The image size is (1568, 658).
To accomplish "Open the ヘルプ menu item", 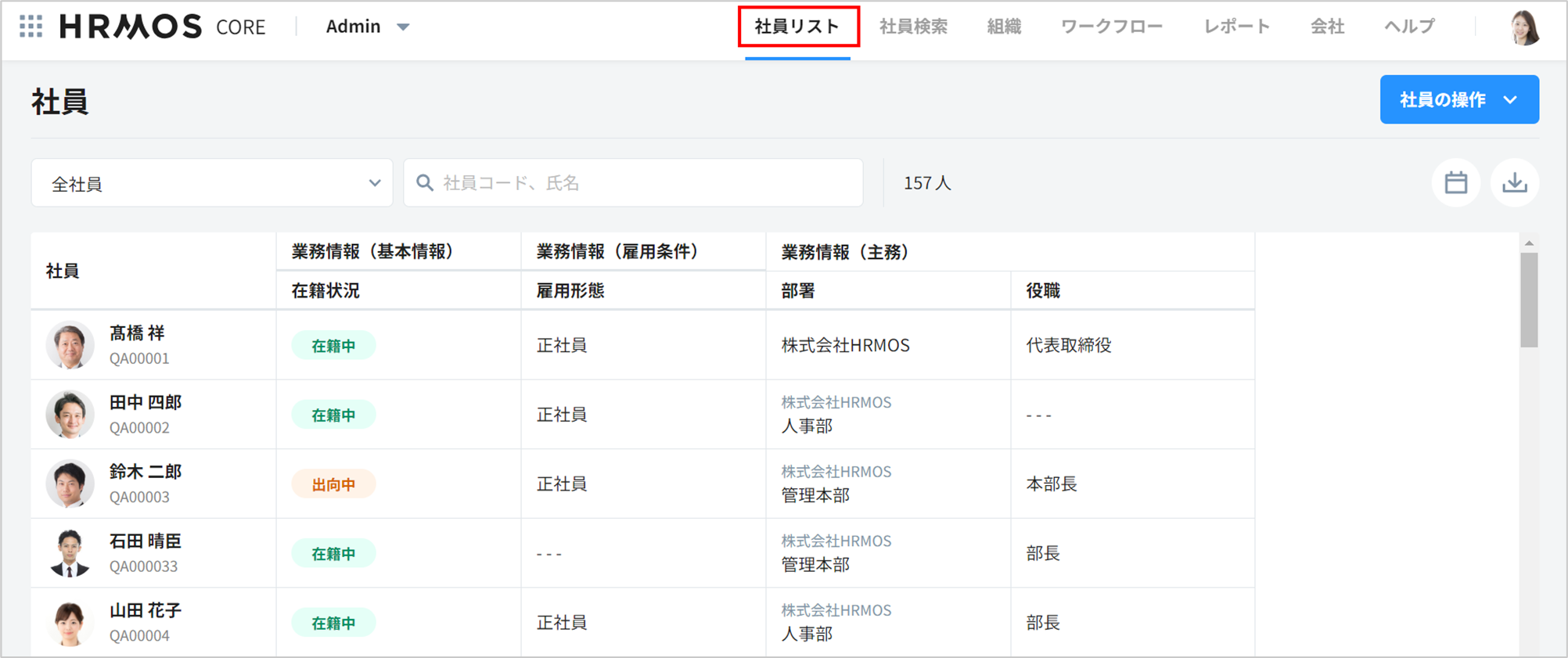I will [x=1409, y=27].
